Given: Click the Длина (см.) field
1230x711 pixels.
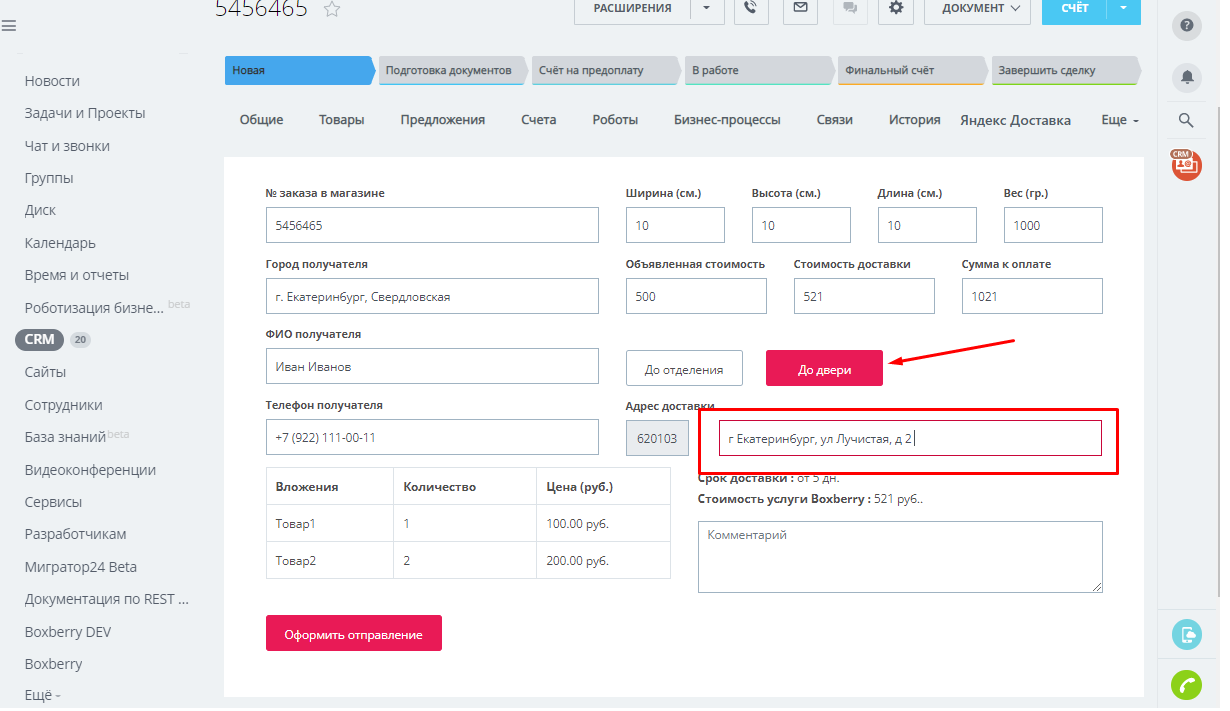Looking at the screenshot, I should click(927, 225).
